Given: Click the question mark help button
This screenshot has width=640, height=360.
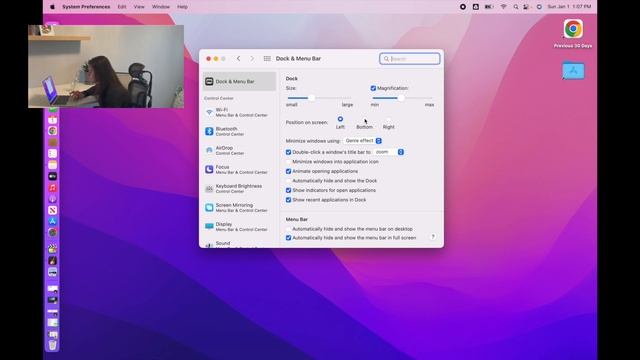Looking at the screenshot, I should point(433,237).
